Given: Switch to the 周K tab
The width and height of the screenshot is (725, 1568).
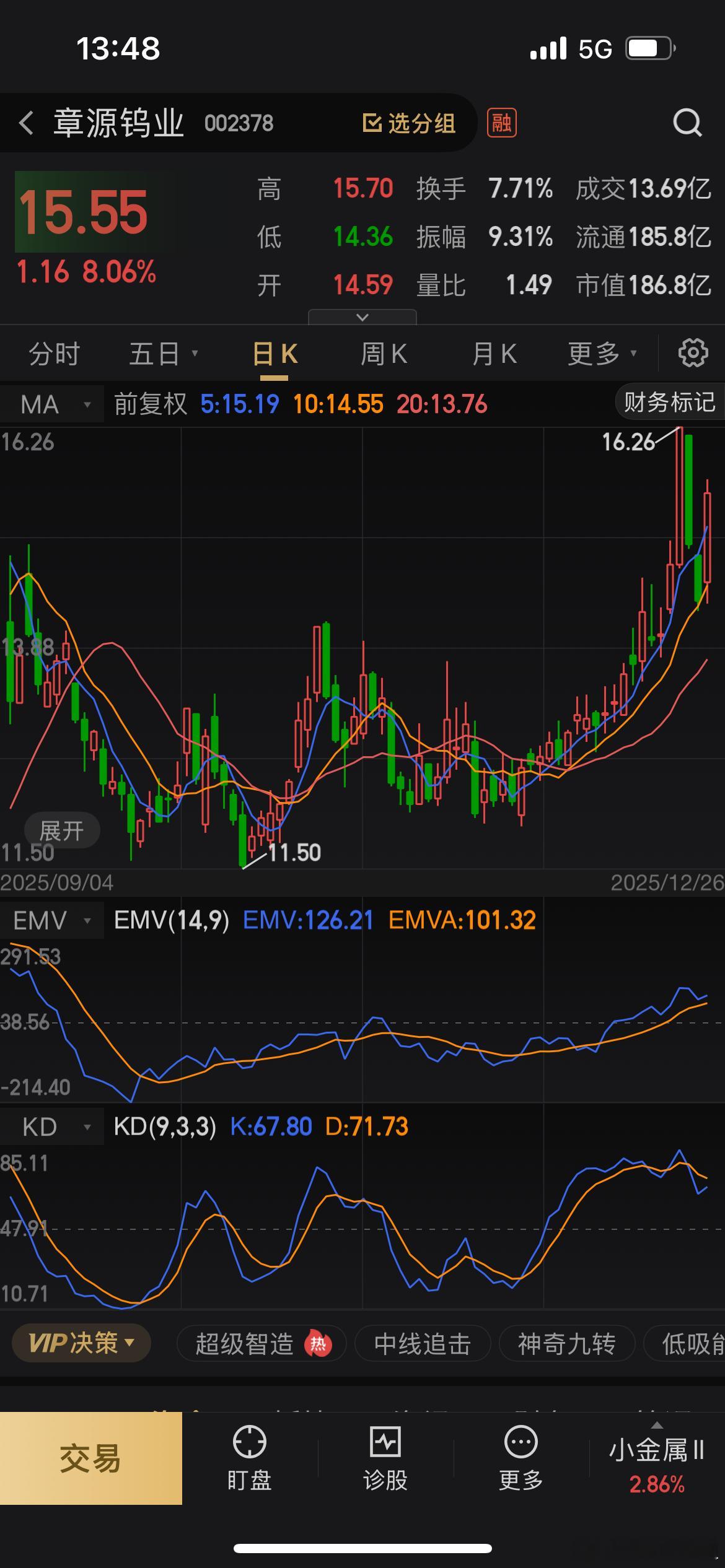Looking at the screenshot, I should (384, 354).
